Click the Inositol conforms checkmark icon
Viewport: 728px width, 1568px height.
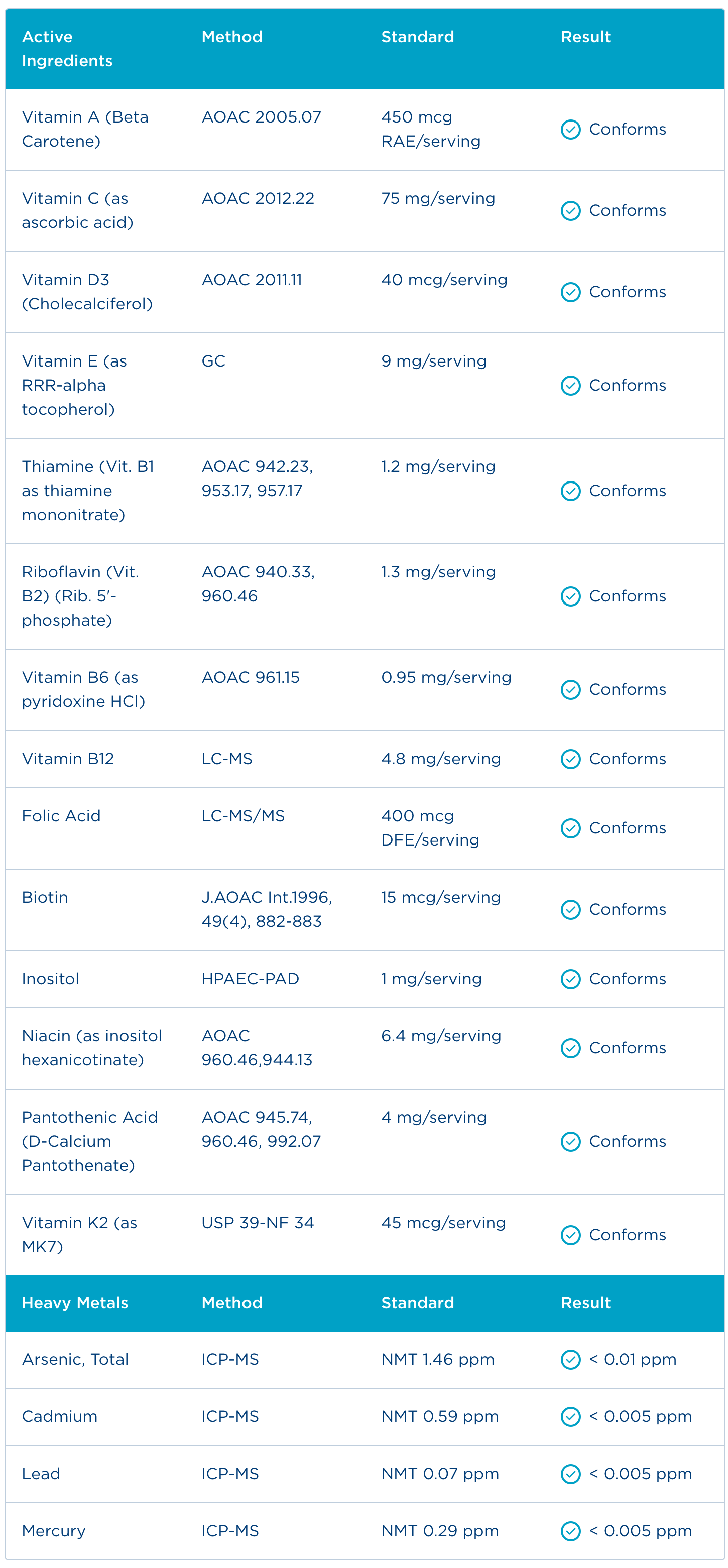click(x=570, y=979)
